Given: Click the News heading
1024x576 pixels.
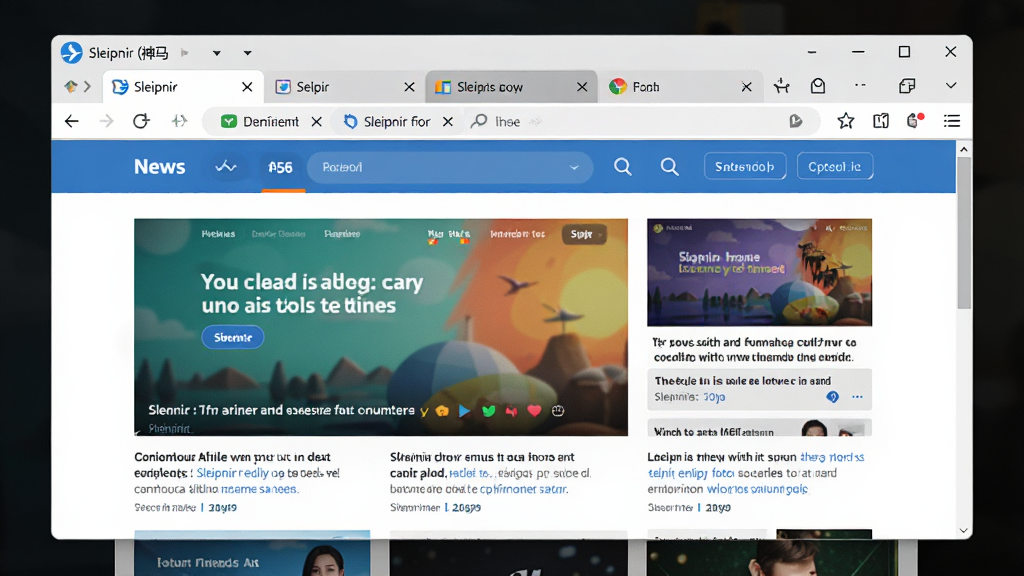Looking at the screenshot, I should pos(159,167).
